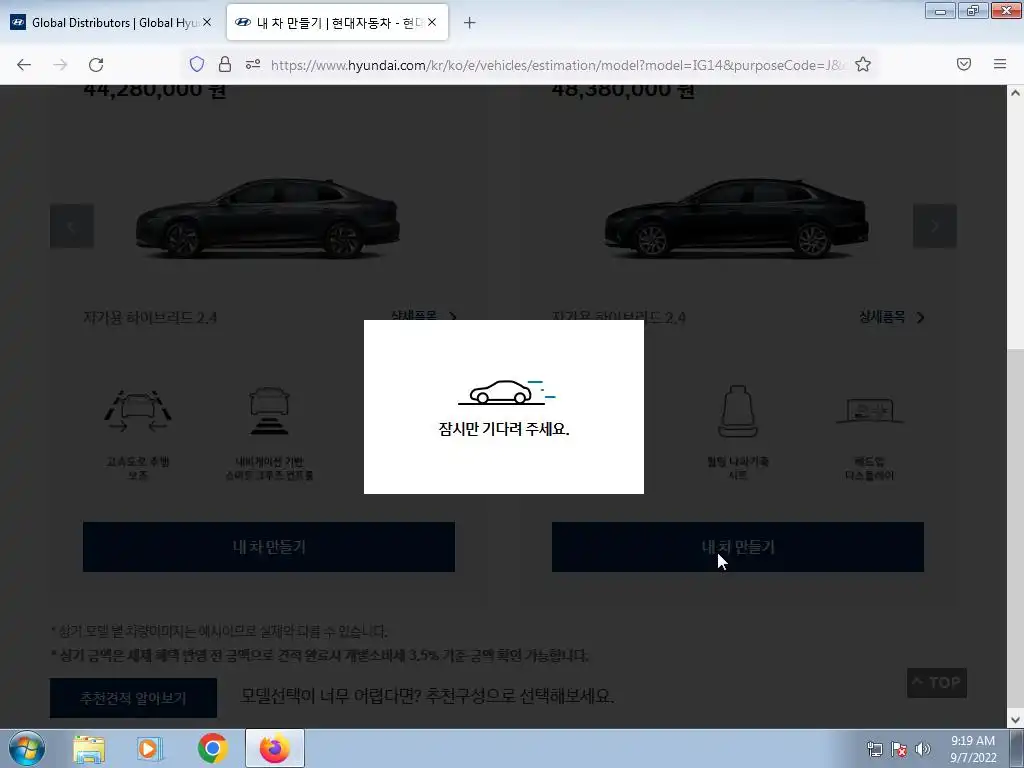This screenshot has height=768, width=1024.
Task: Click the volume speaker tray icon
Action: [x=923, y=749]
